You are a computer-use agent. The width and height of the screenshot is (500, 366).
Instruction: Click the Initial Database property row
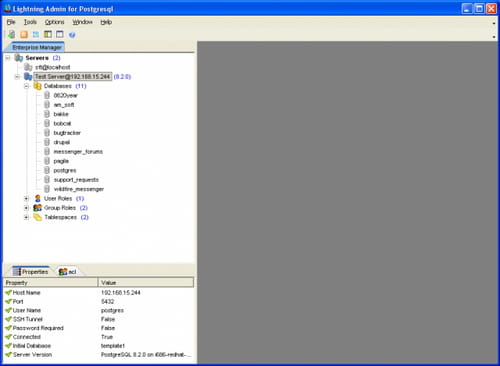pos(99,346)
